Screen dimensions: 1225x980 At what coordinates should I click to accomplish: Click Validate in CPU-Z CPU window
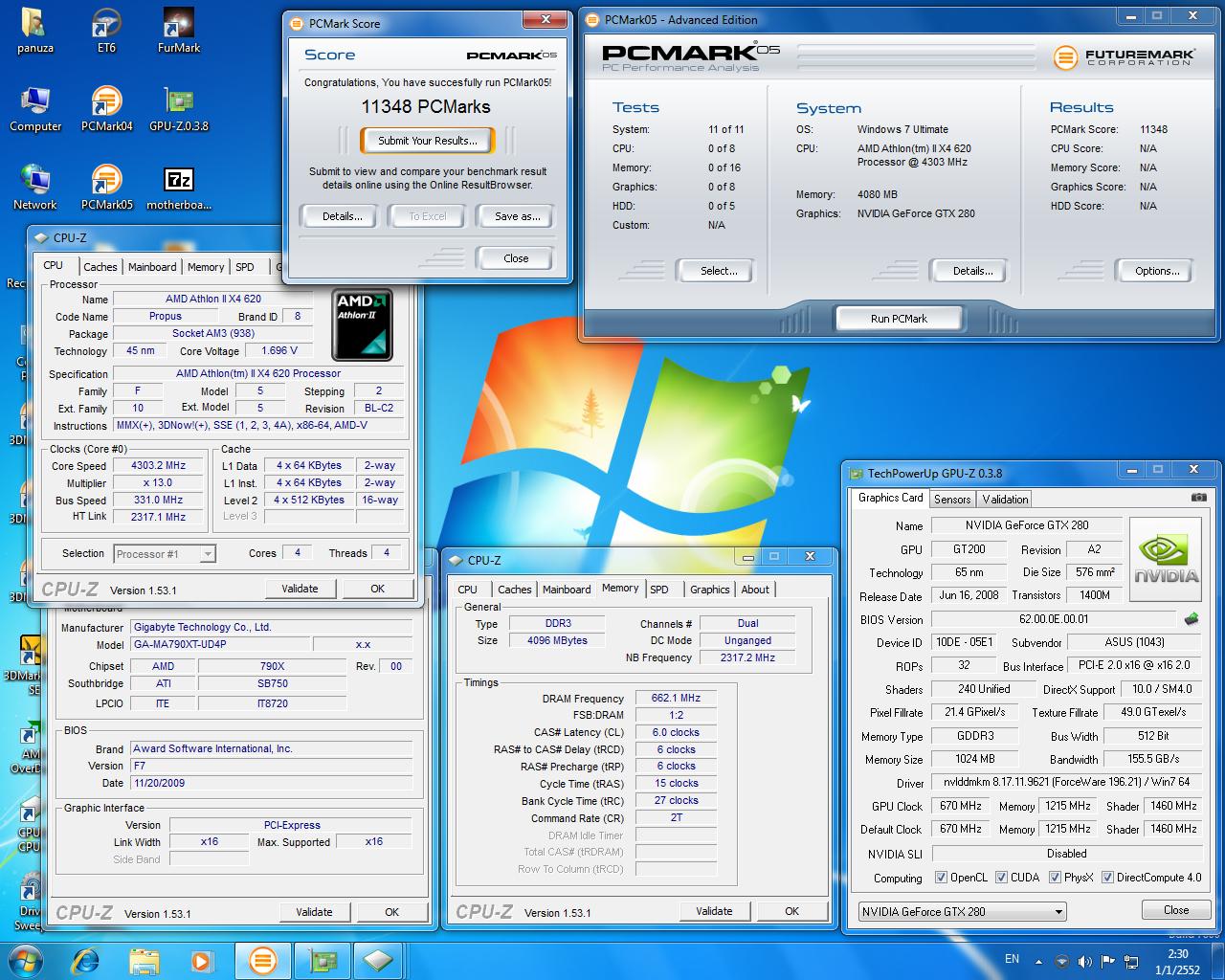[300, 589]
